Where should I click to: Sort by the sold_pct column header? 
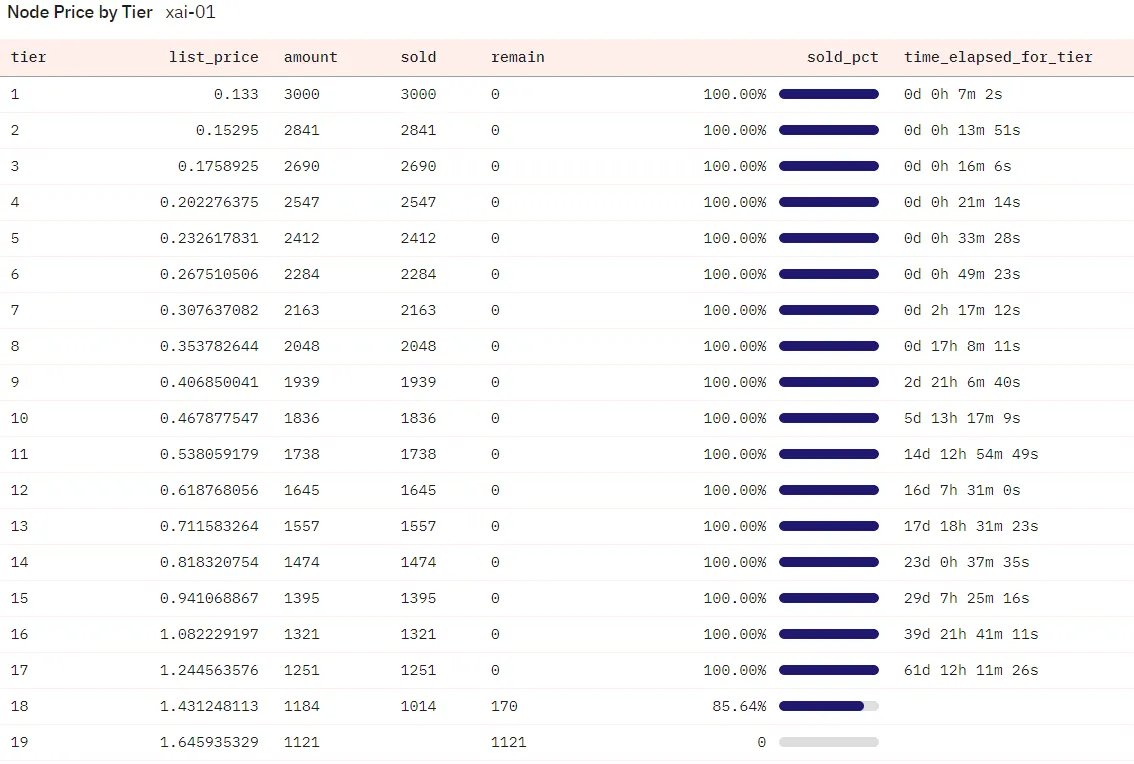(x=842, y=57)
